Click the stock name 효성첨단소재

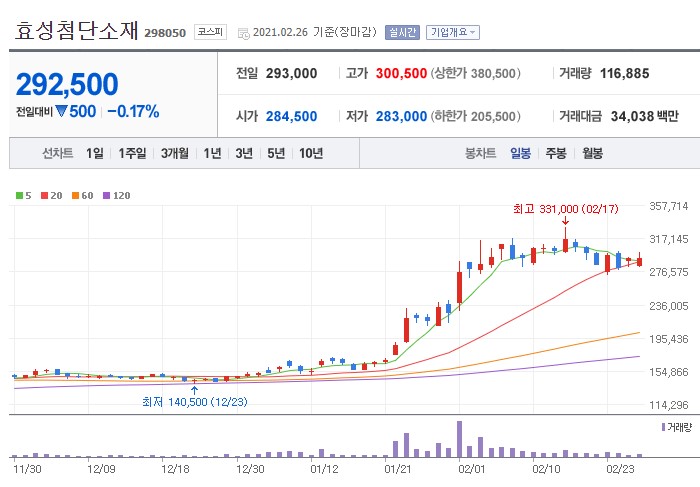(x=77, y=31)
